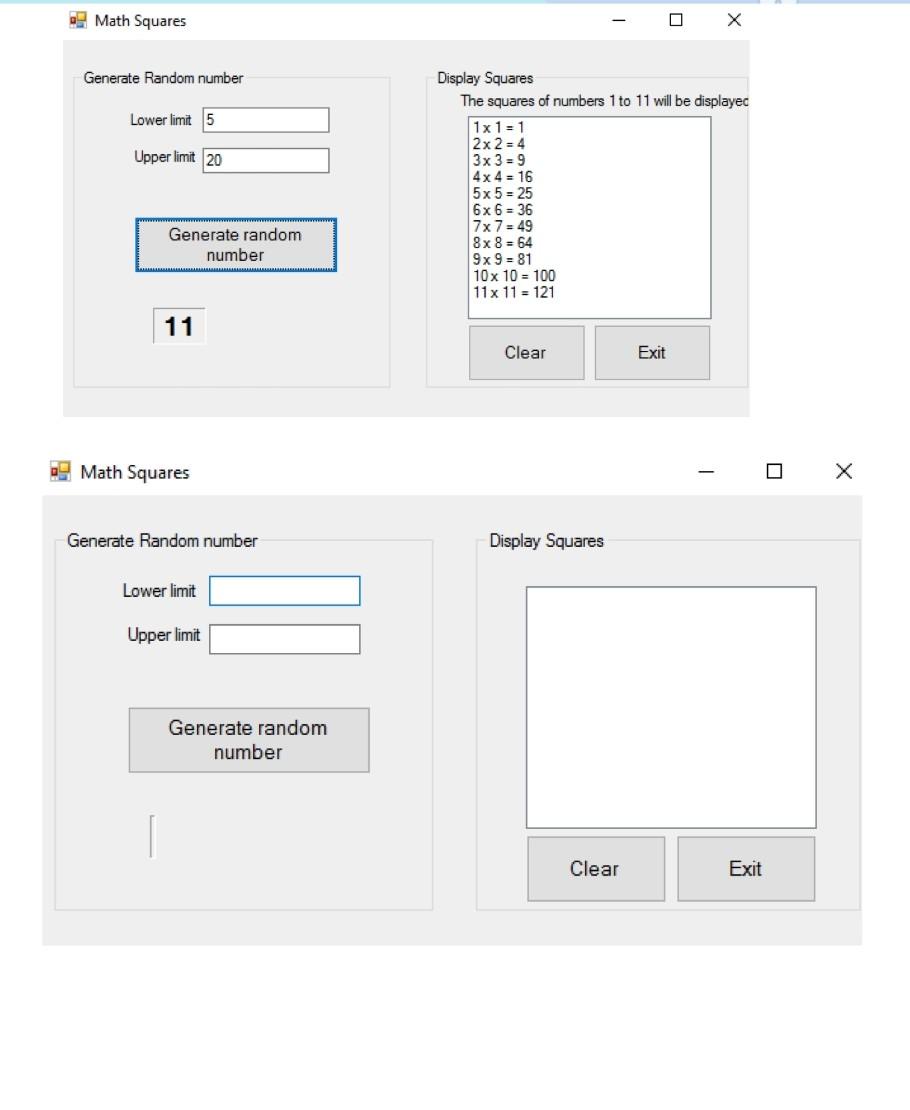Click Exit beside the filled squares list
This screenshot has width=910, height=1110.
coord(652,353)
